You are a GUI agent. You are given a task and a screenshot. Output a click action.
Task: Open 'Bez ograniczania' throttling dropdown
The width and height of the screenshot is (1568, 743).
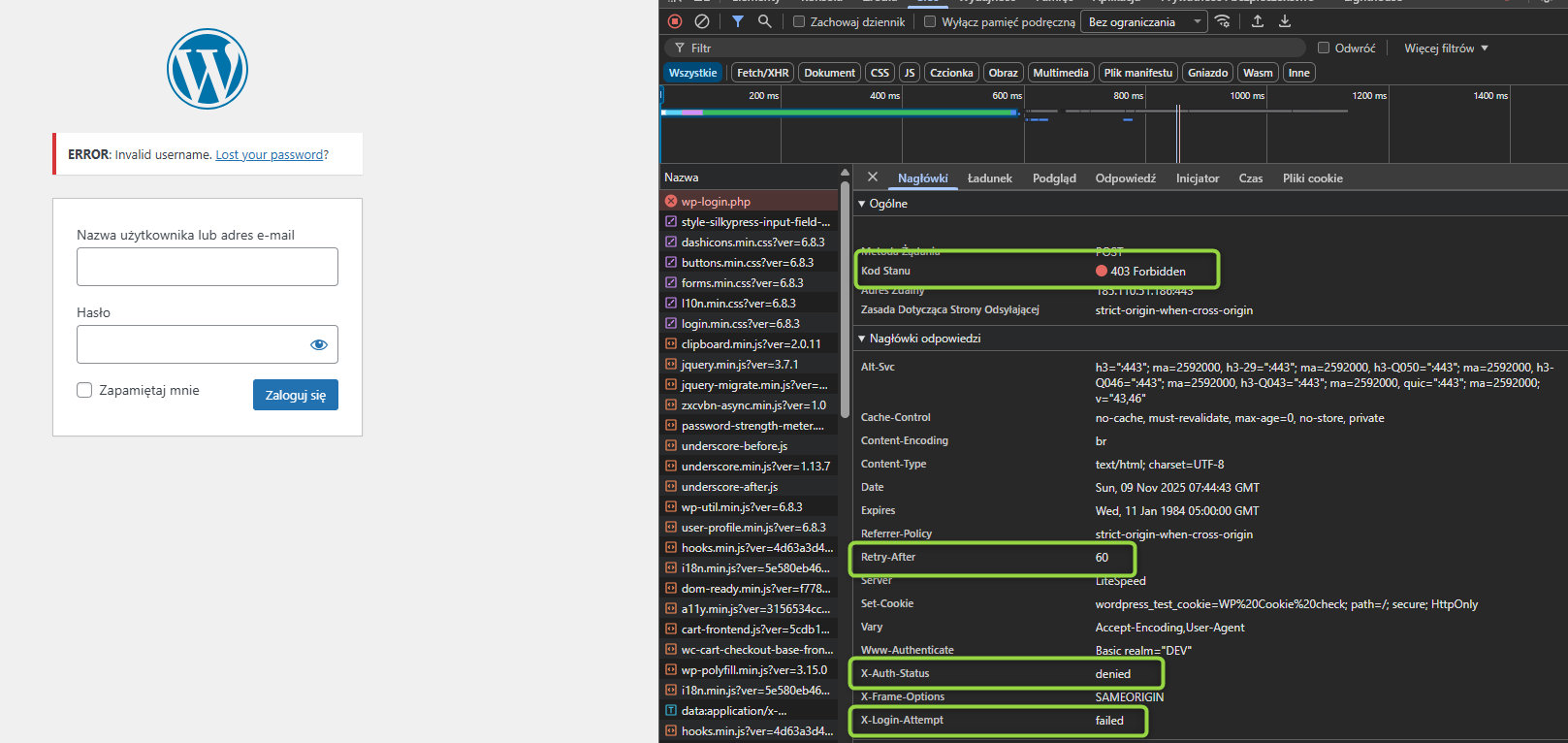pyautogui.click(x=1143, y=21)
